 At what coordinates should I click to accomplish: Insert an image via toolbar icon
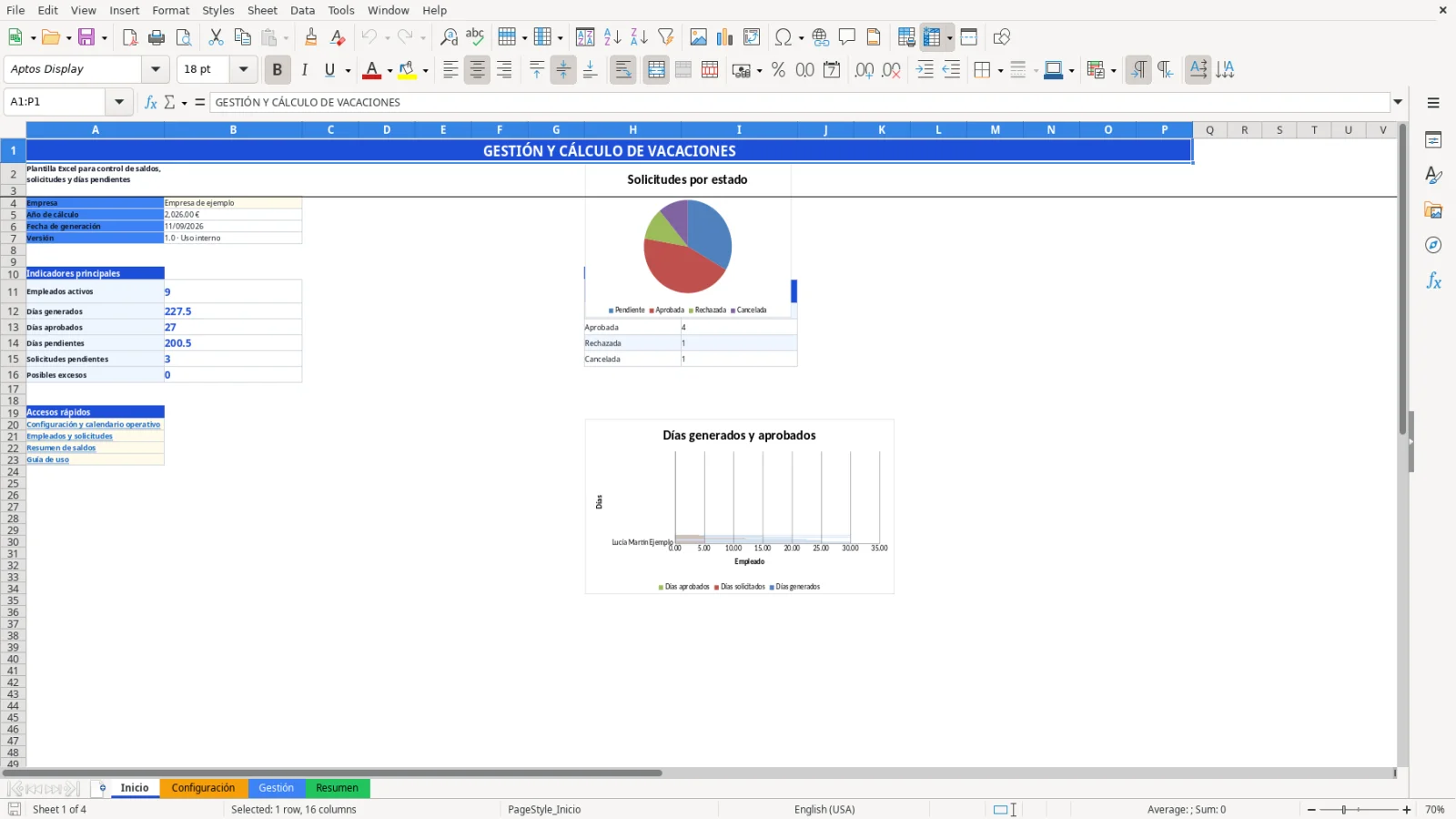[x=699, y=37]
